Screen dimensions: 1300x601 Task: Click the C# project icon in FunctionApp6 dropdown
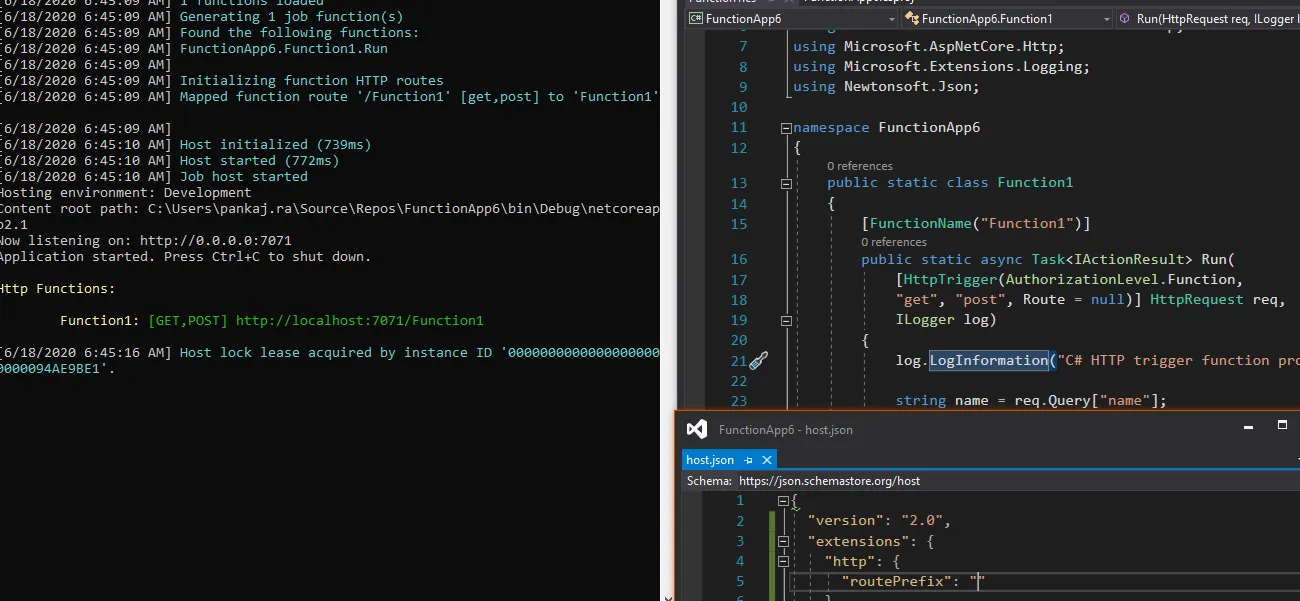[x=695, y=19]
